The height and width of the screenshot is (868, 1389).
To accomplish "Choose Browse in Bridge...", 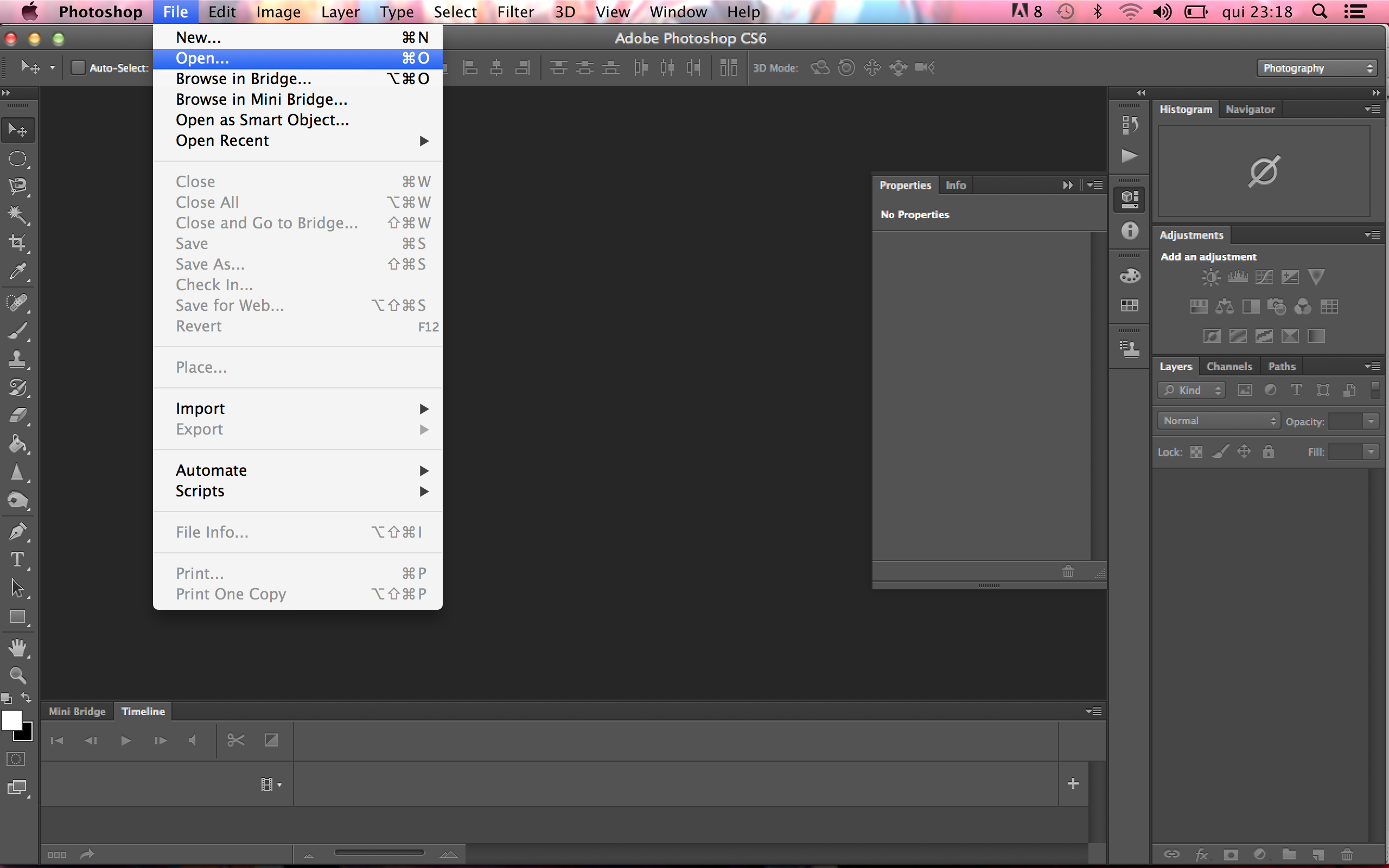I will [297, 79].
